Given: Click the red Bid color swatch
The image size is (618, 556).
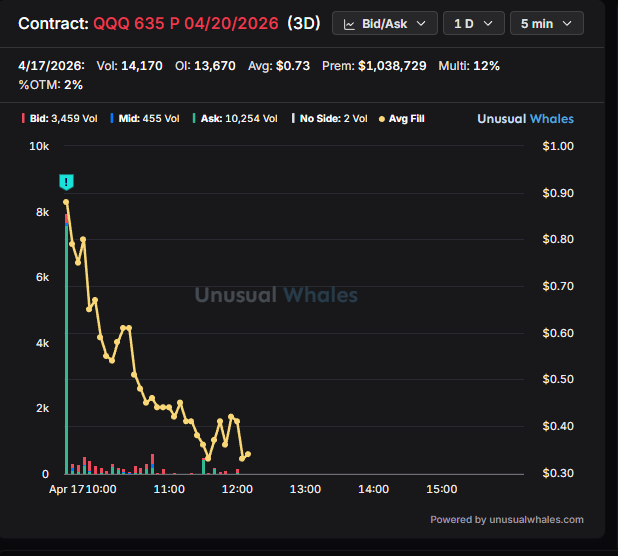Looking at the screenshot, I should (x=23, y=118).
